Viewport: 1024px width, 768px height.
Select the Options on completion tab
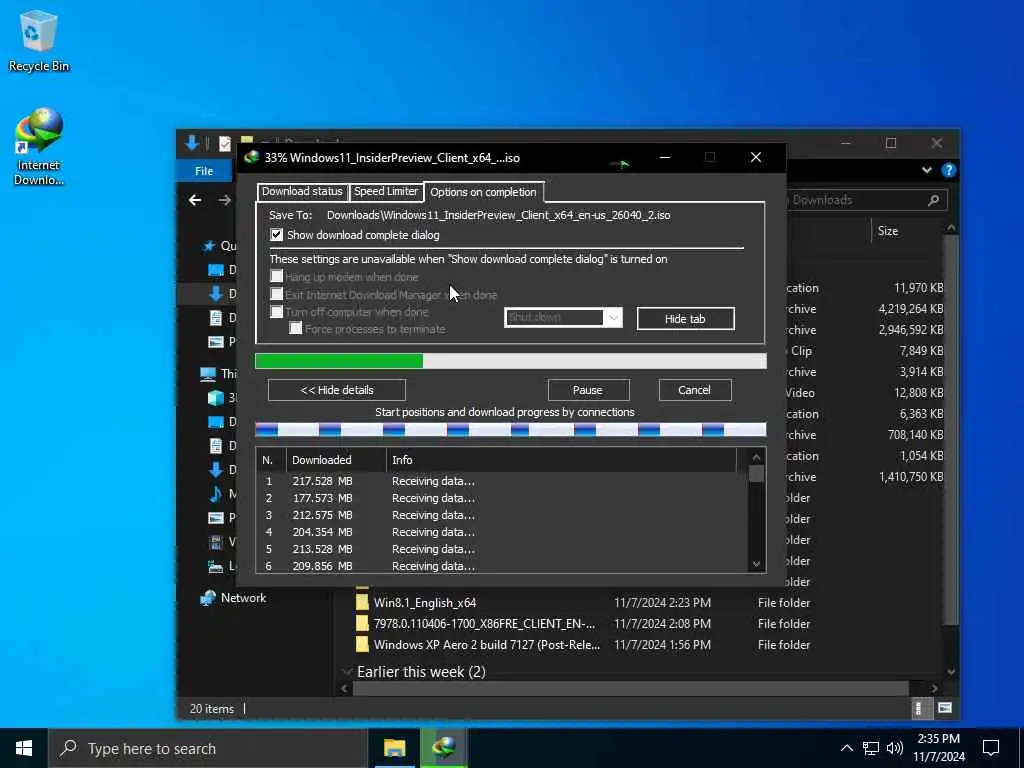click(x=483, y=192)
